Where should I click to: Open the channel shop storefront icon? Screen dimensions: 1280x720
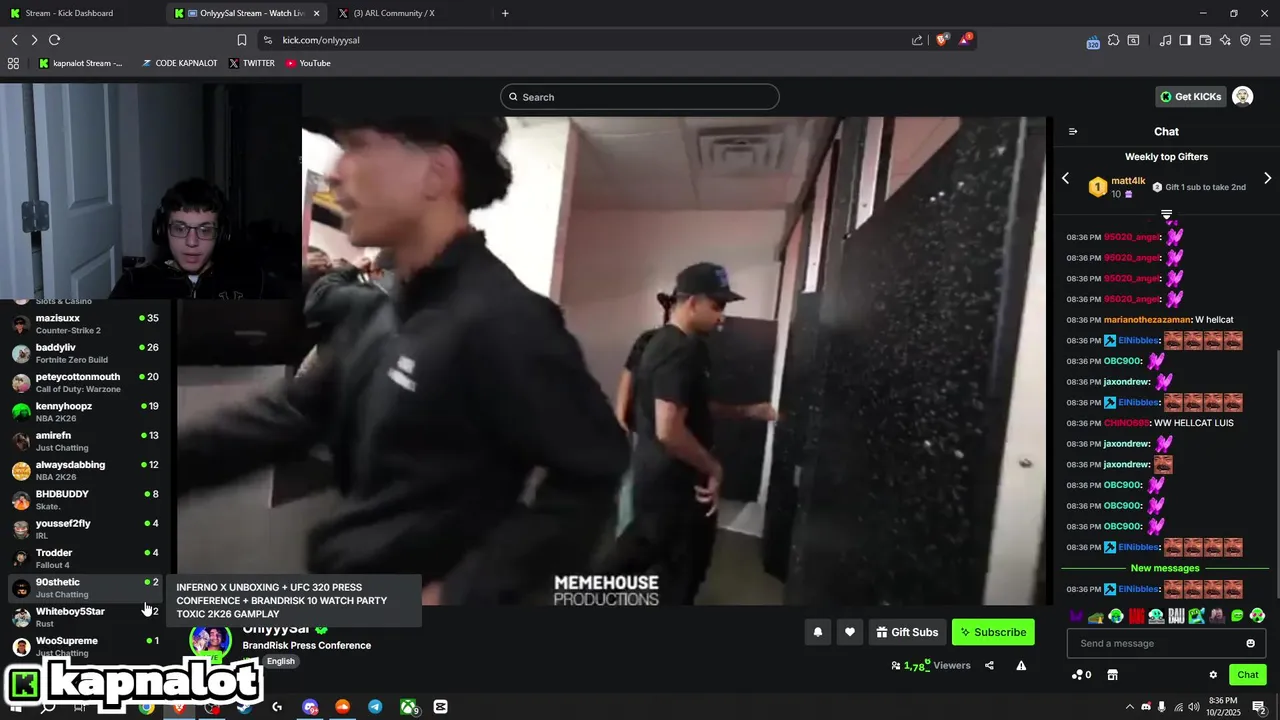(1112, 675)
